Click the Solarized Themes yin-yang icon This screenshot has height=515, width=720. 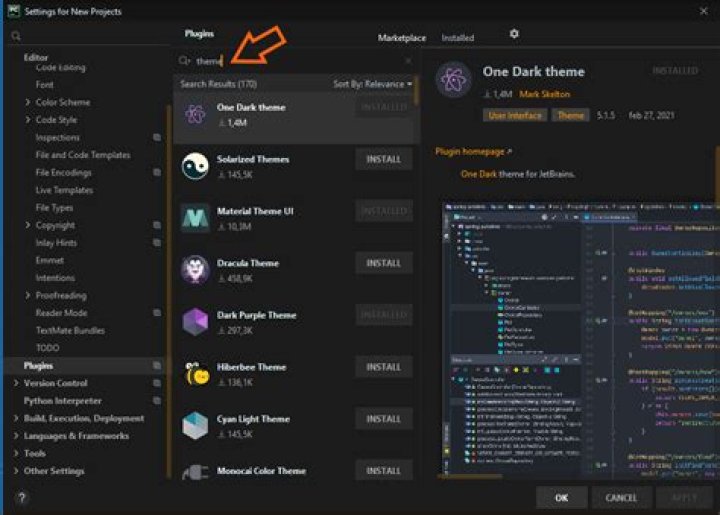[x=195, y=166]
